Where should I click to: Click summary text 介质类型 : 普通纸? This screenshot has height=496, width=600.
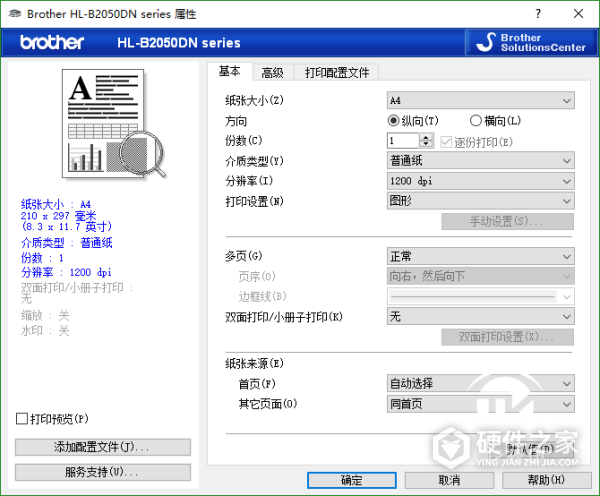(x=67, y=243)
